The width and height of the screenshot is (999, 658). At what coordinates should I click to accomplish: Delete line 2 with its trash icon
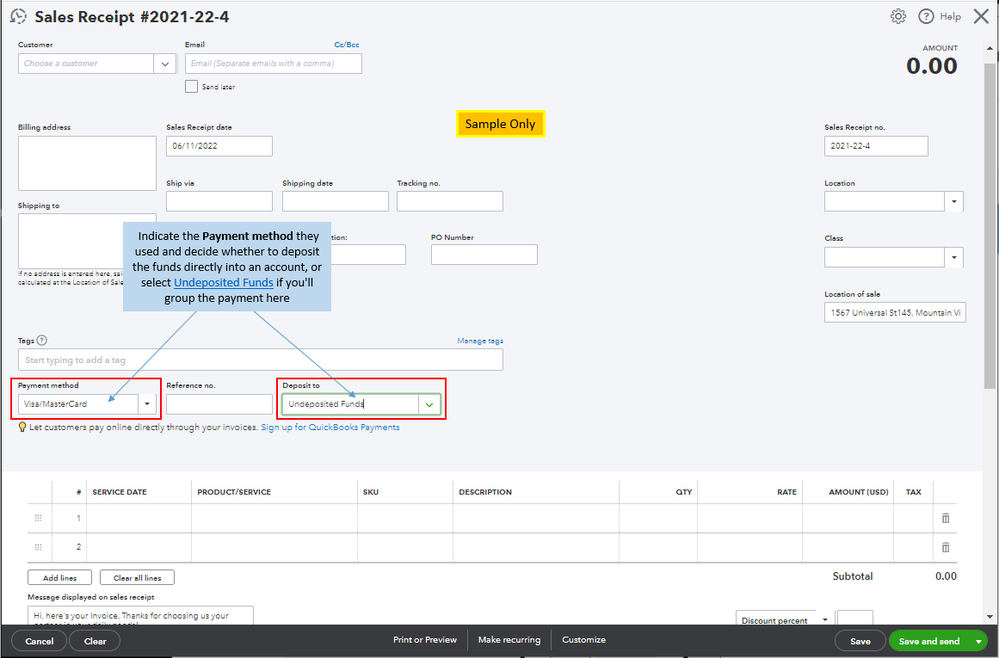click(x=945, y=547)
